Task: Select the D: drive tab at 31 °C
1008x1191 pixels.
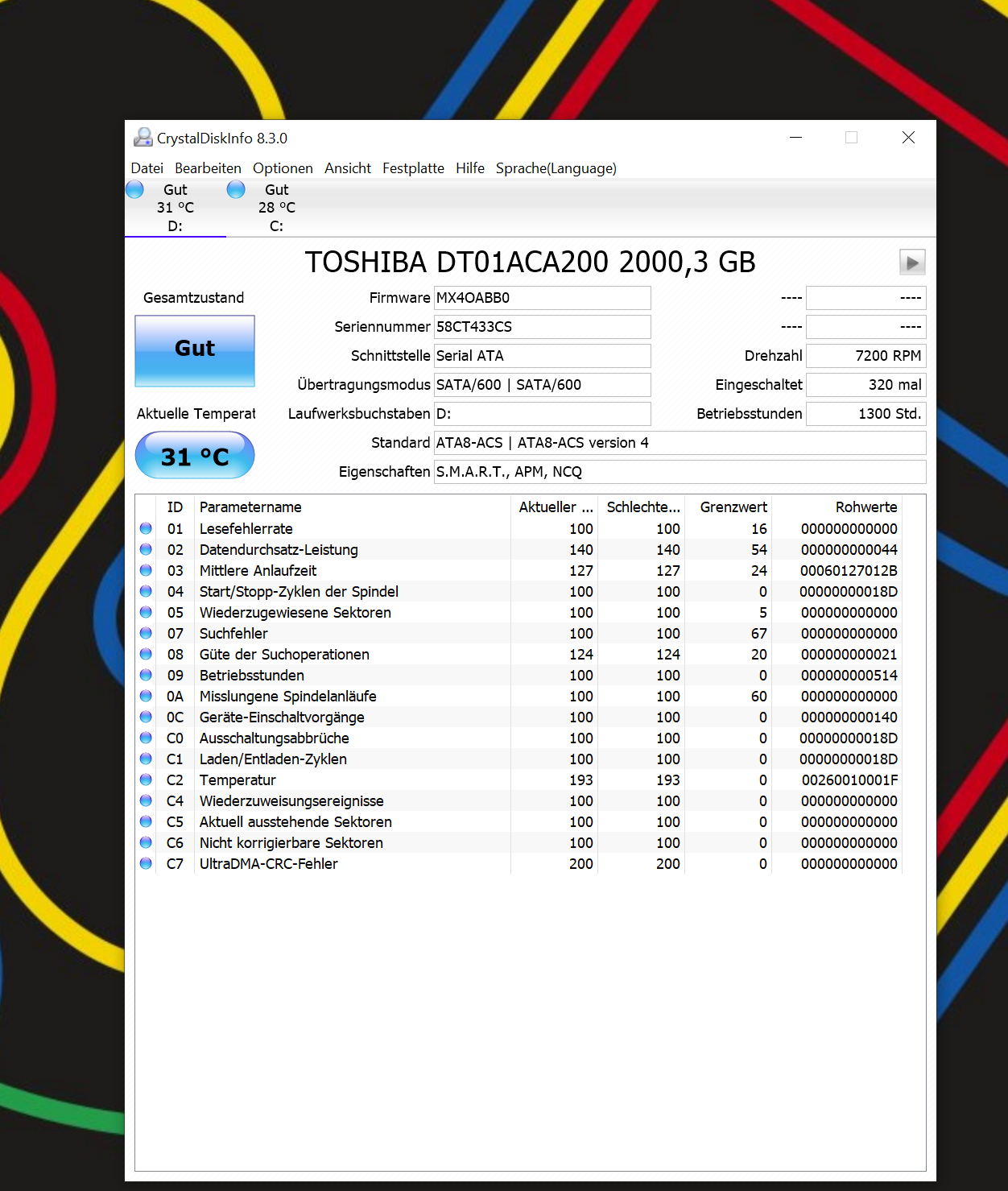Action: (176, 208)
